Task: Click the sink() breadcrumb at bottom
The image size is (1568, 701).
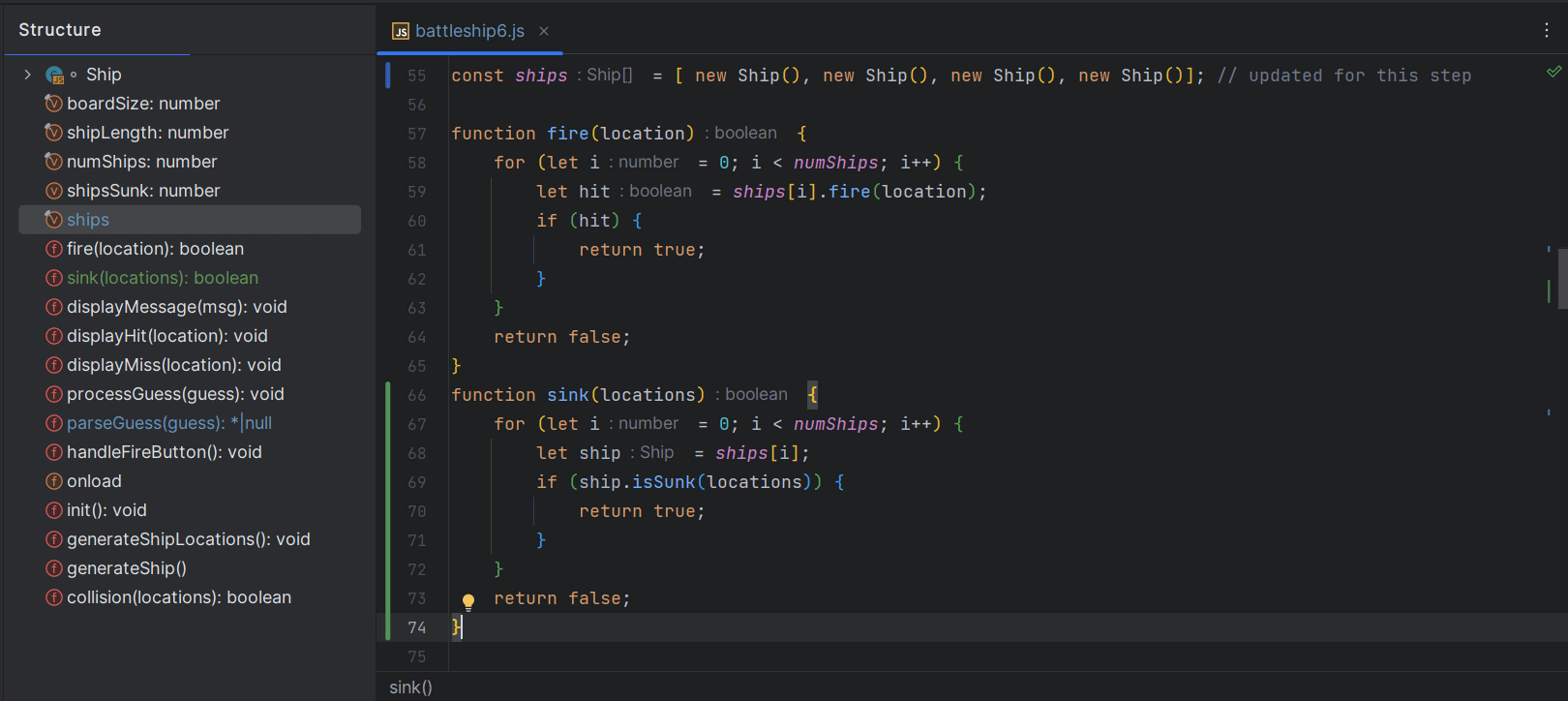Action: (x=410, y=686)
